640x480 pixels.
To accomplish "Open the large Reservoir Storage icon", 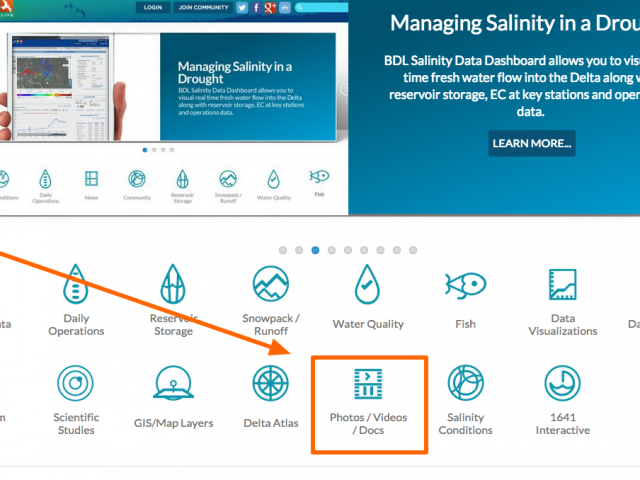I will click(173, 284).
